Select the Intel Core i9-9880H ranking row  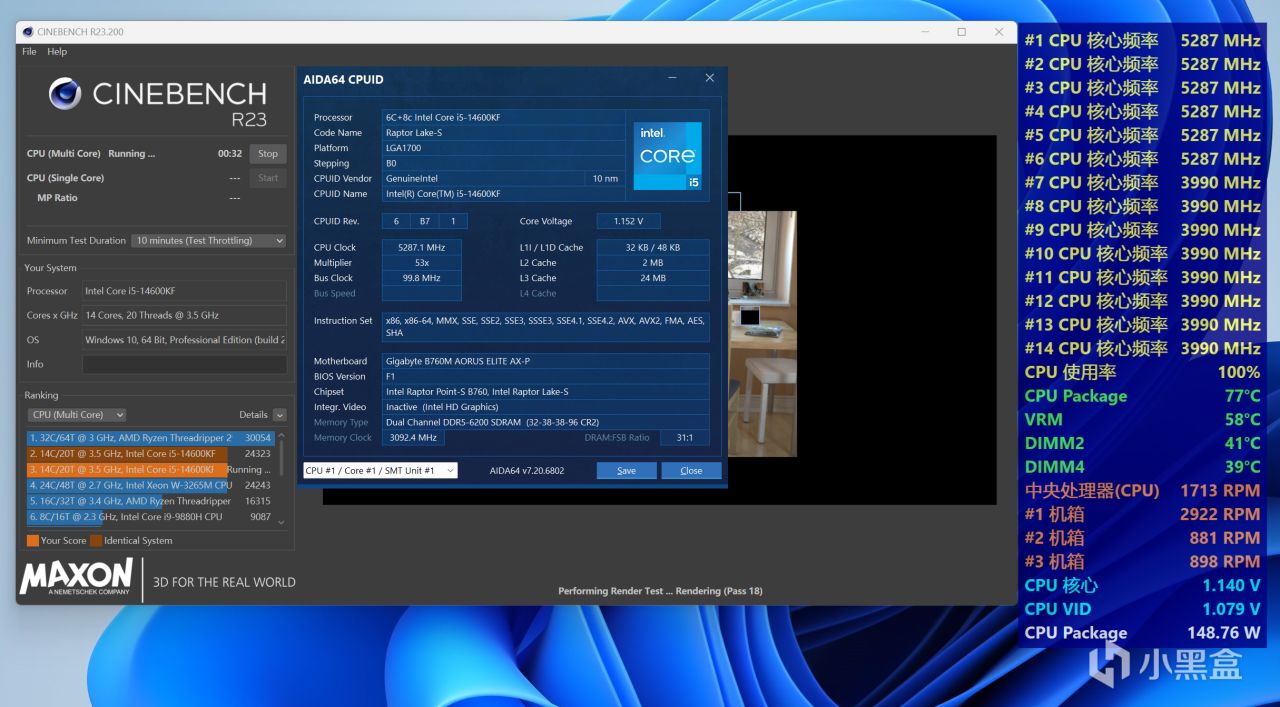(150, 517)
